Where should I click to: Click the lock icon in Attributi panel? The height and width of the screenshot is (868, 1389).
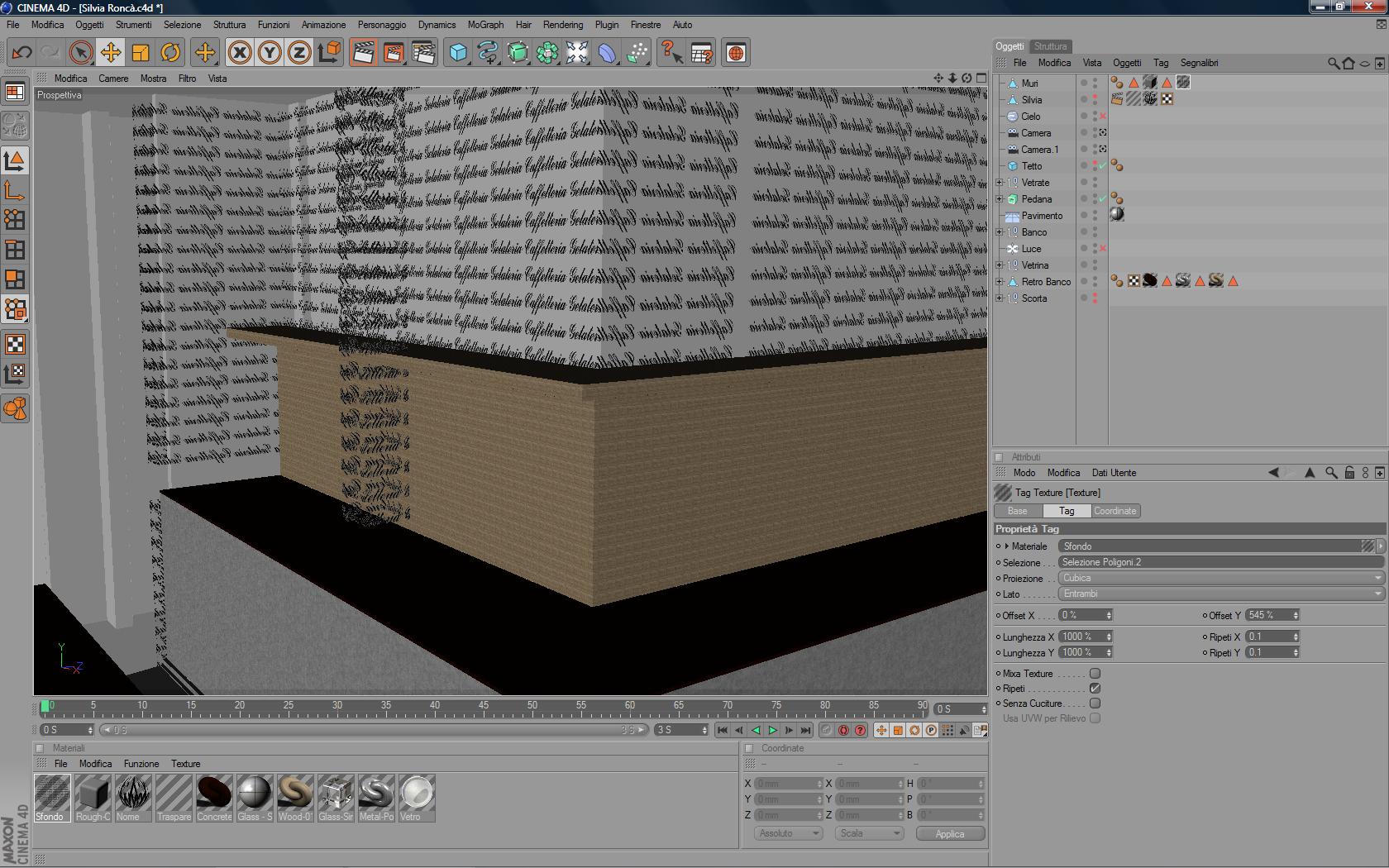point(1349,473)
